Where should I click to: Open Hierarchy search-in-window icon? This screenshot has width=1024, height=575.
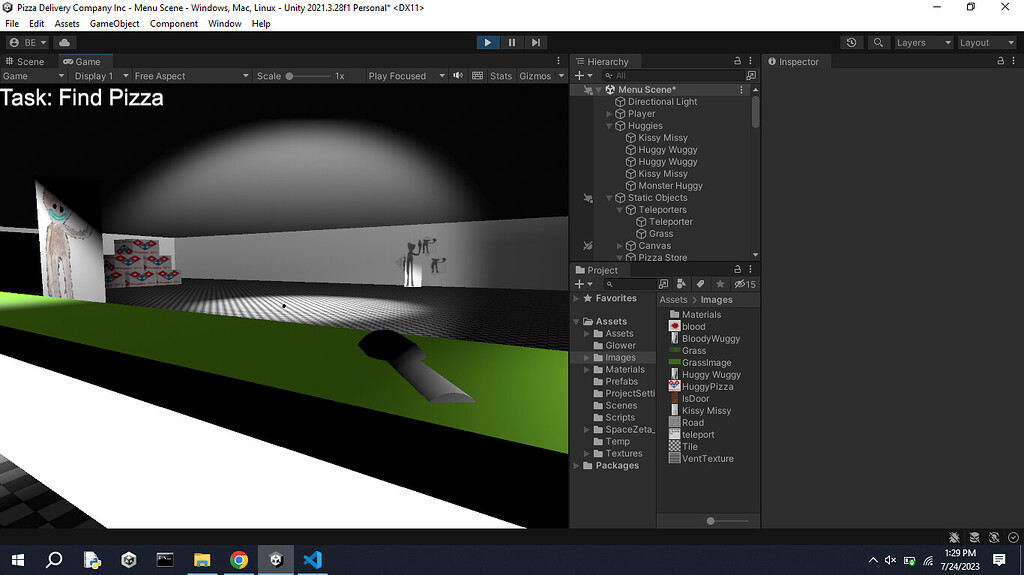[x=751, y=76]
